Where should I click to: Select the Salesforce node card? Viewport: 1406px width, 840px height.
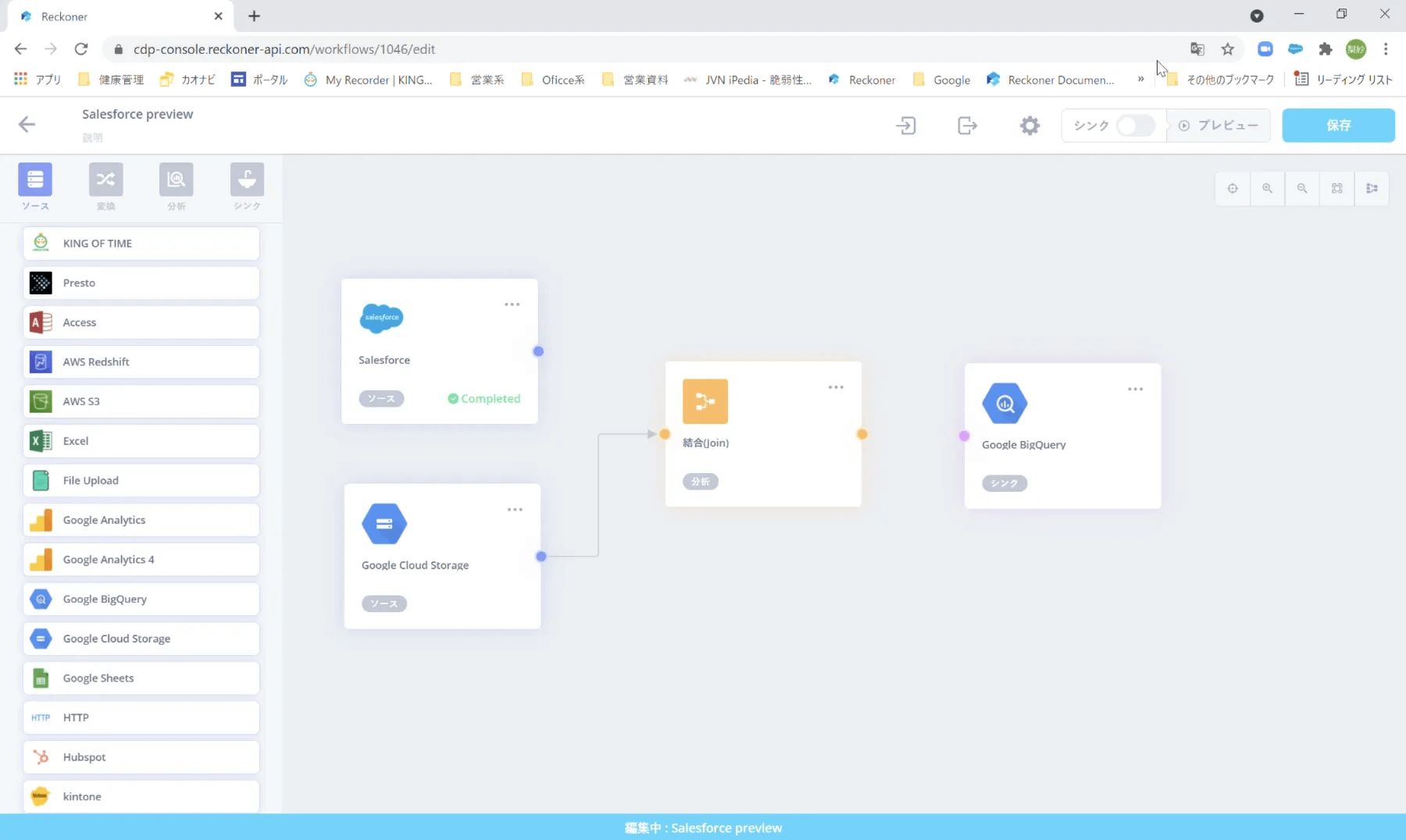440,351
